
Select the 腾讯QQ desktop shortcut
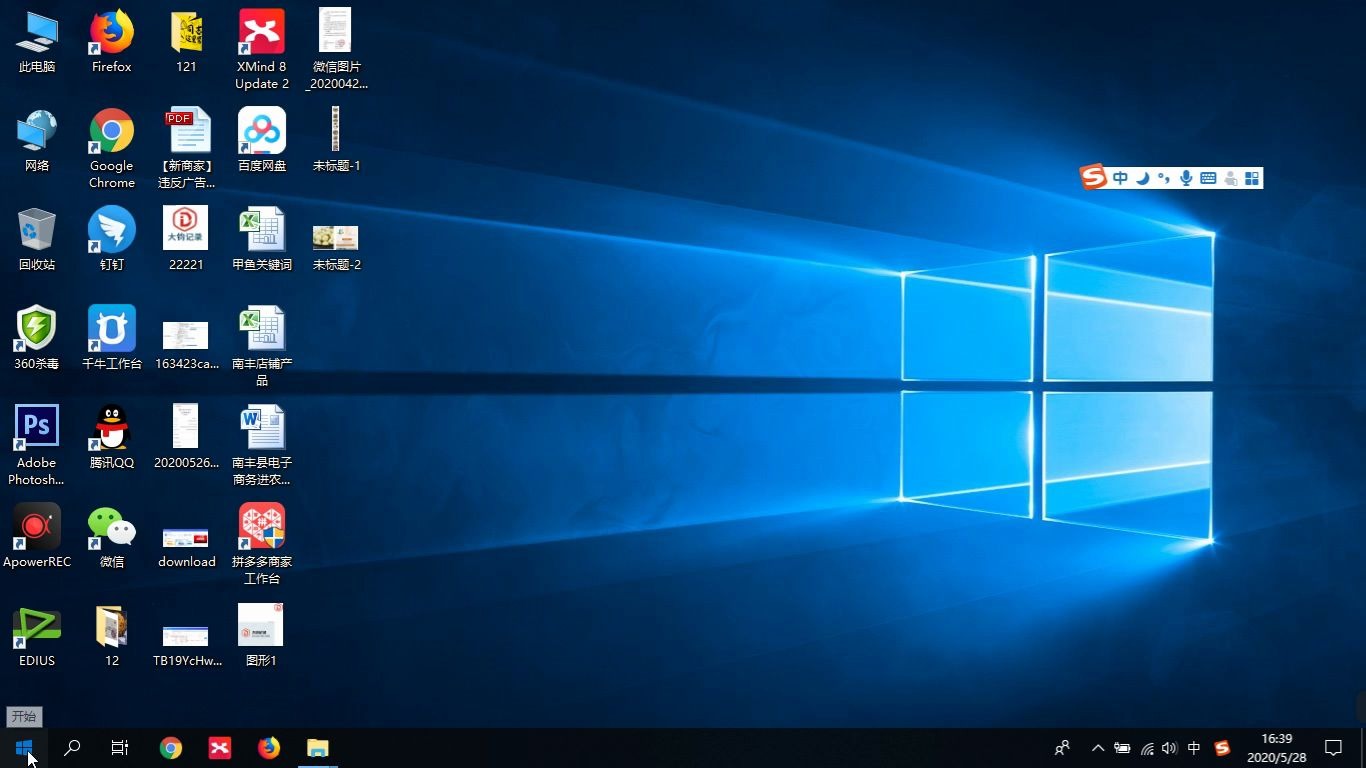point(112,438)
